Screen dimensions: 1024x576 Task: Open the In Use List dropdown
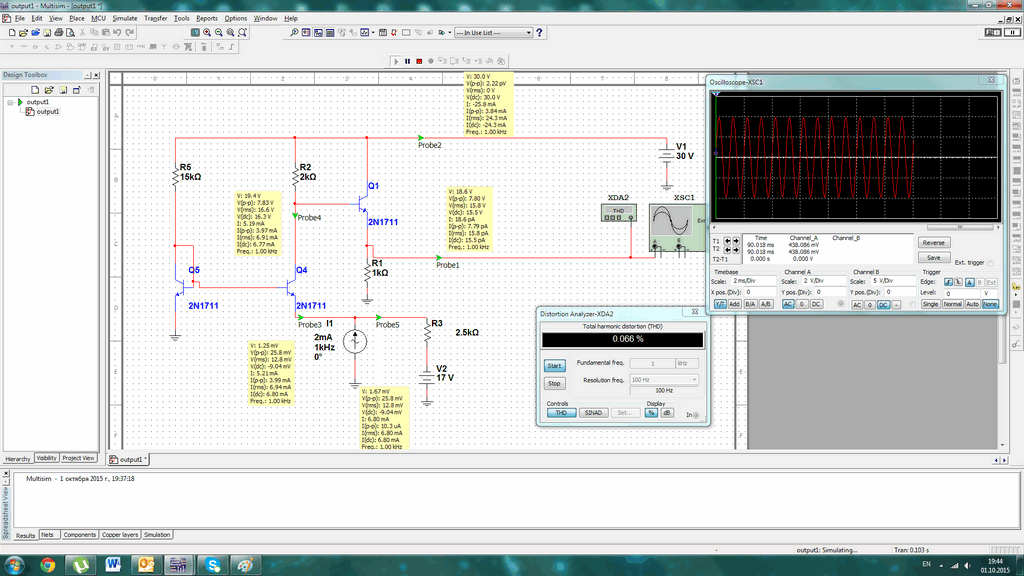(x=494, y=33)
